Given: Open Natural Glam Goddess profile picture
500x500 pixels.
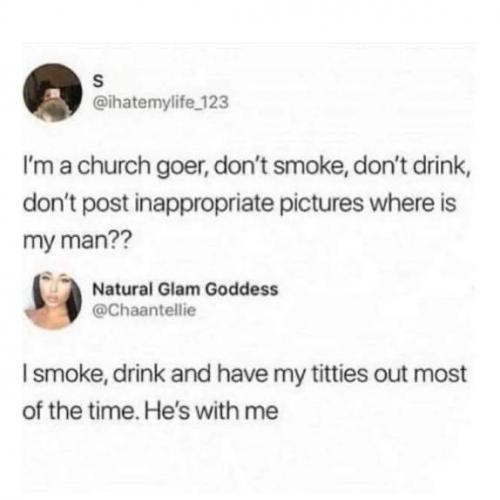Looking at the screenshot, I should (53, 300).
